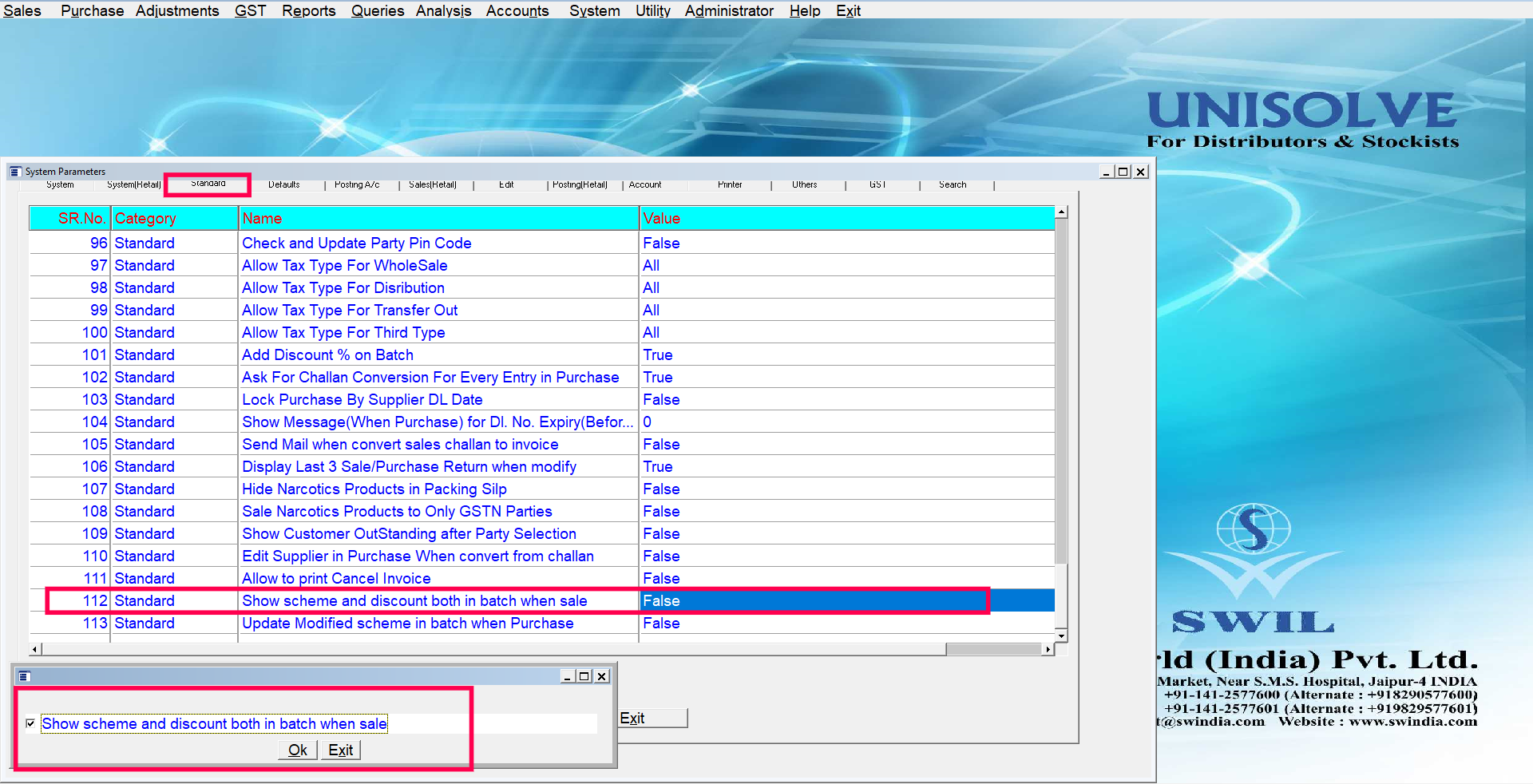The width and height of the screenshot is (1533, 784).
Task: Switch to the System tab
Action: pos(60,184)
